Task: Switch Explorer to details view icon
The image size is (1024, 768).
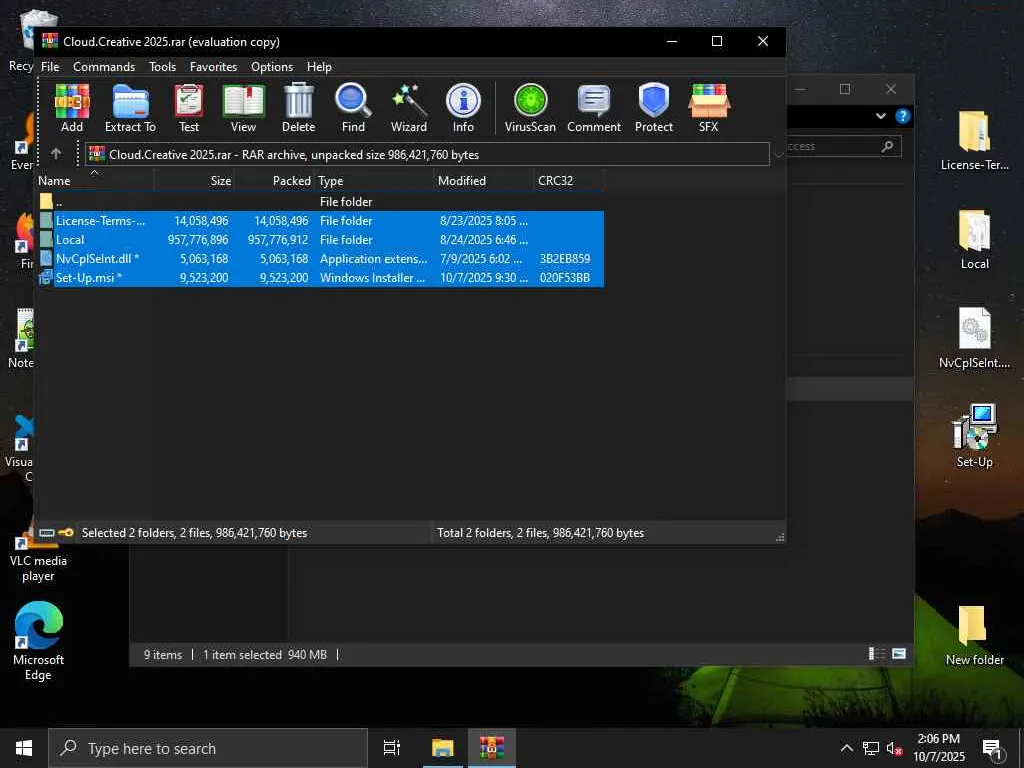Action: pyautogui.click(x=876, y=654)
